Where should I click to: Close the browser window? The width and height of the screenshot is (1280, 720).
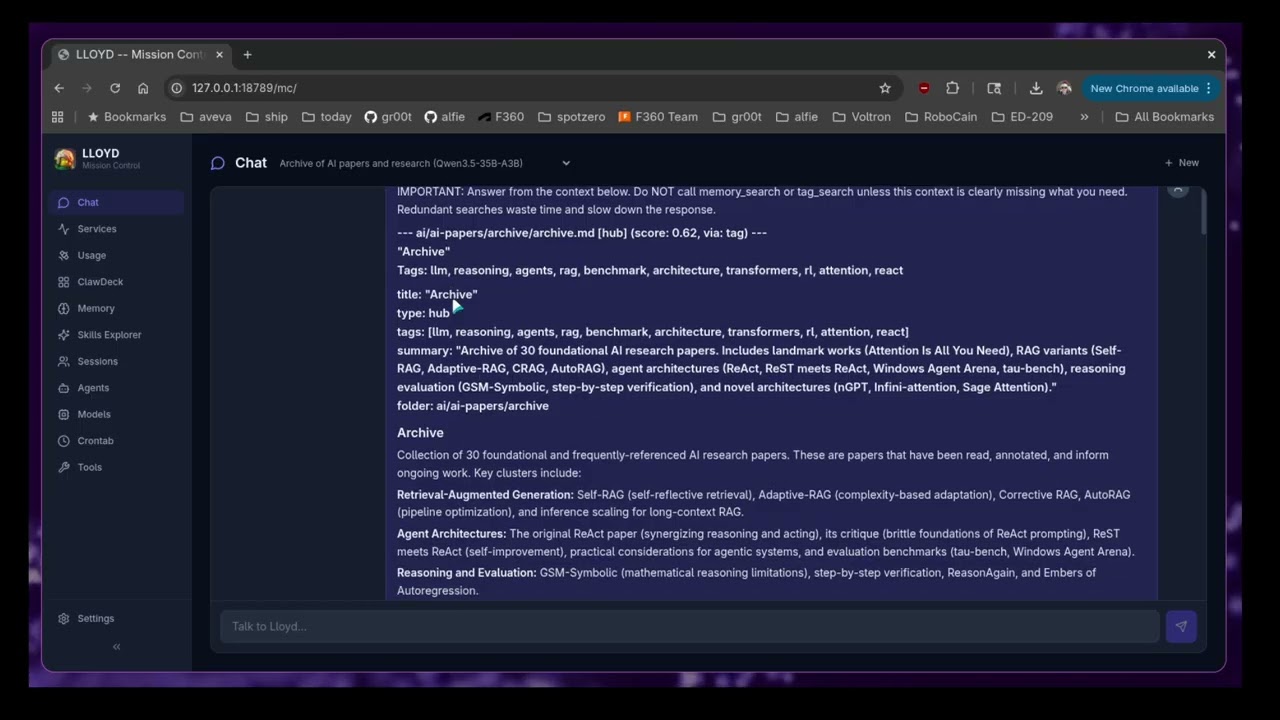(x=1211, y=54)
